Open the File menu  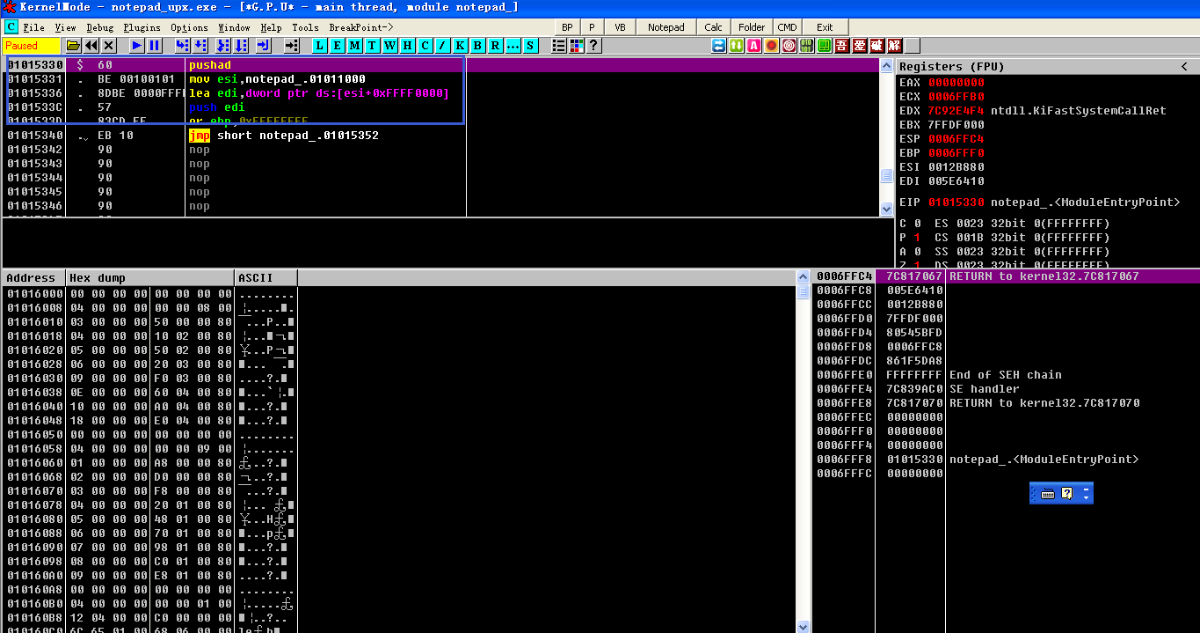pyautogui.click(x=34, y=27)
